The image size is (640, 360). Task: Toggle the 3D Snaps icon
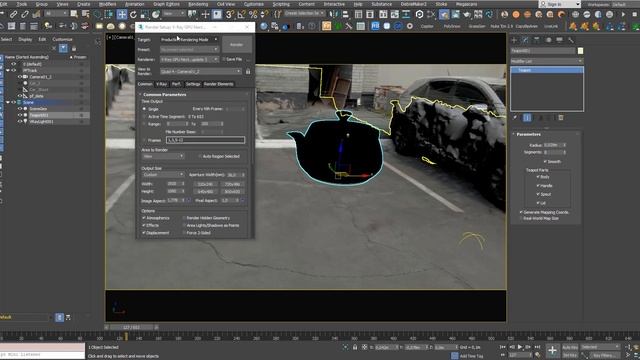230,15
